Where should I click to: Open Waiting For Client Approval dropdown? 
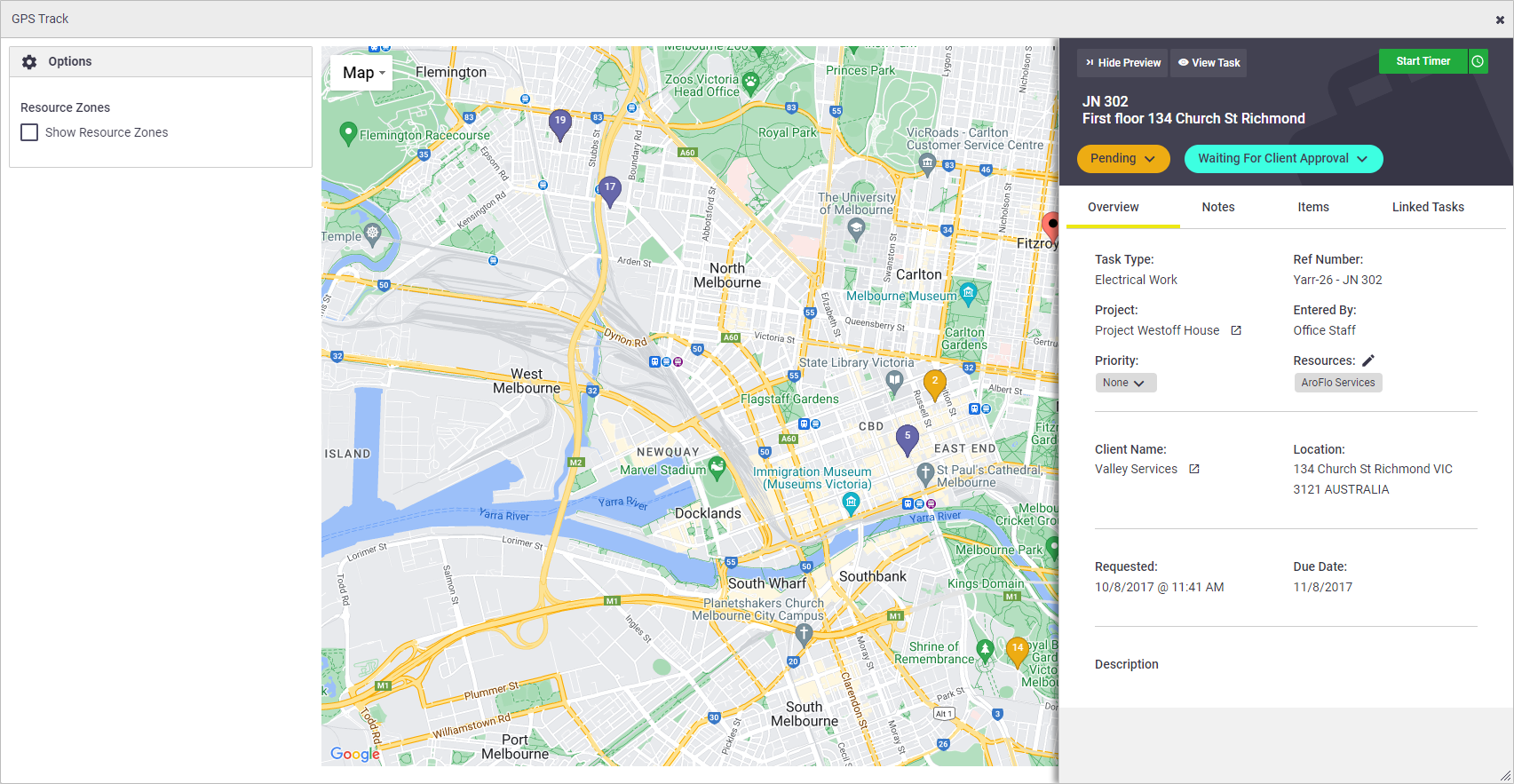pos(1283,159)
